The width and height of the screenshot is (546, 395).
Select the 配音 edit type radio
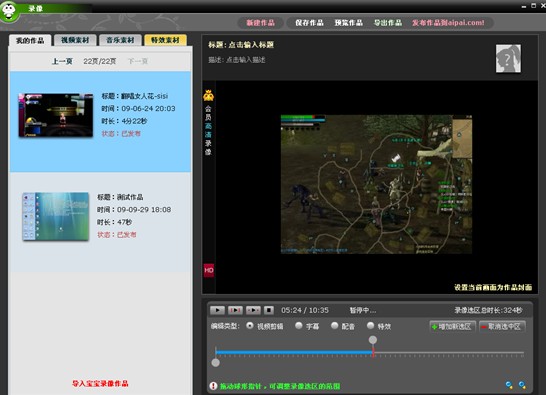(x=334, y=326)
